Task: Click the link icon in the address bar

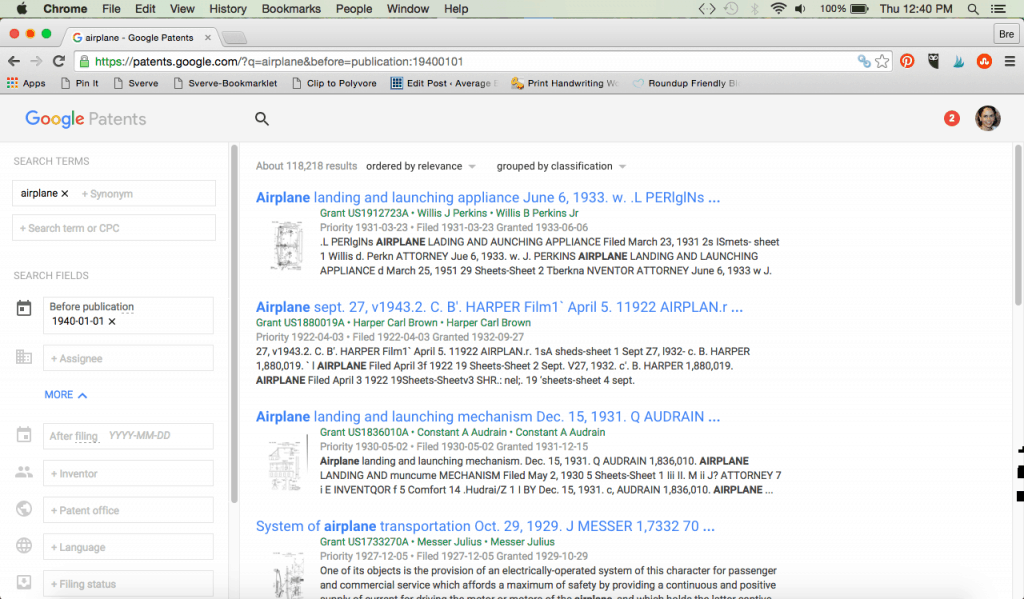Action: pyautogui.click(x=864, y=61)
